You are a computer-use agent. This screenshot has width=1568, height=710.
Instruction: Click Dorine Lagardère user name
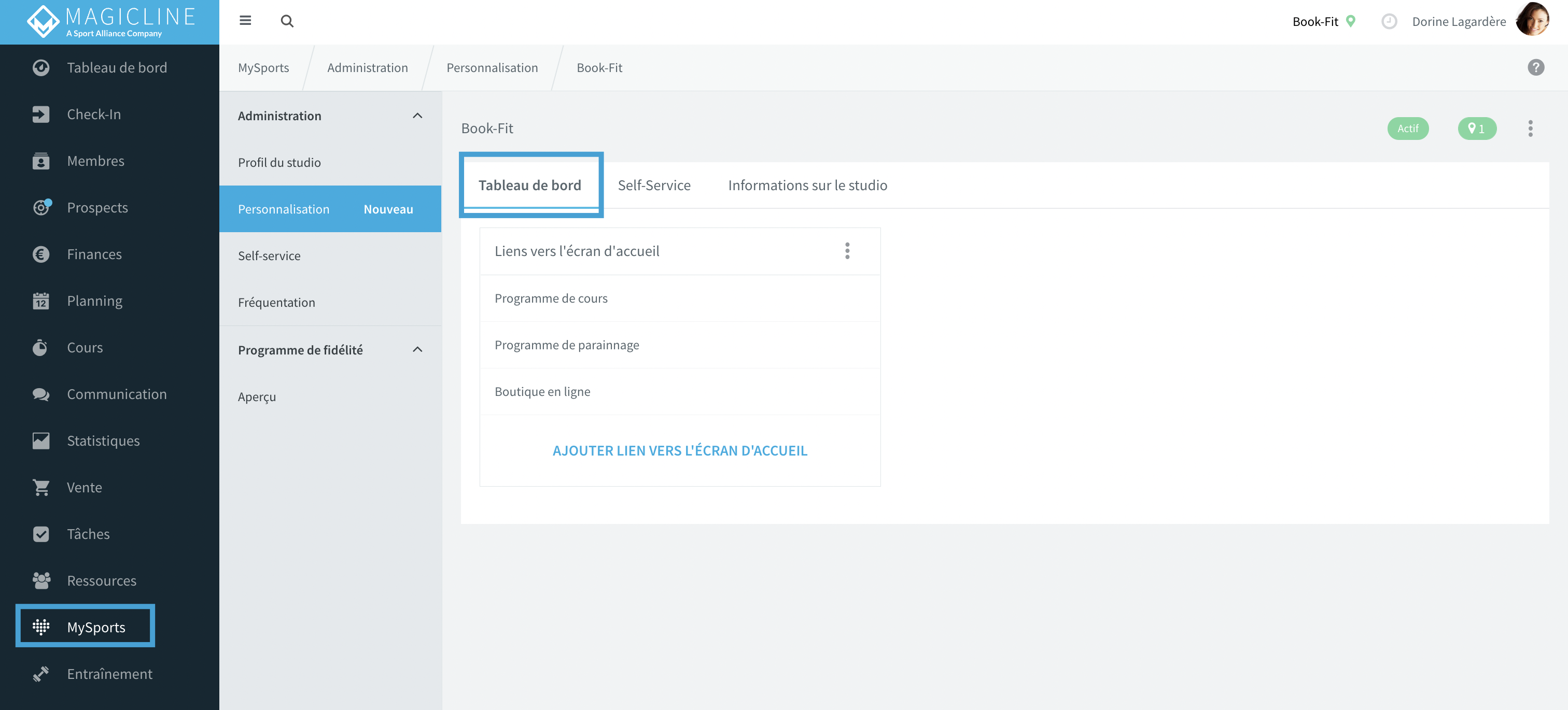point(1459,21)
